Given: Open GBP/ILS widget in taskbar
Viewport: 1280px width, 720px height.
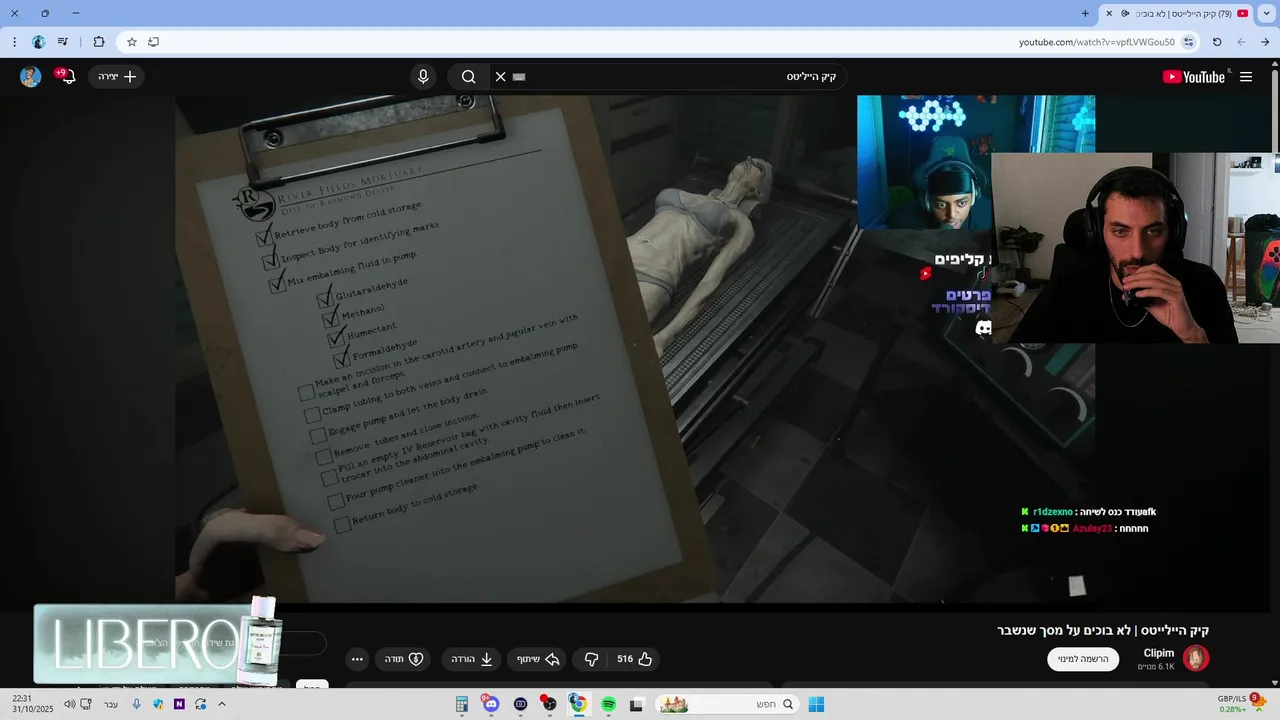Looking at the screenshot, I should pyautogui.click(x=1240, y=704).
